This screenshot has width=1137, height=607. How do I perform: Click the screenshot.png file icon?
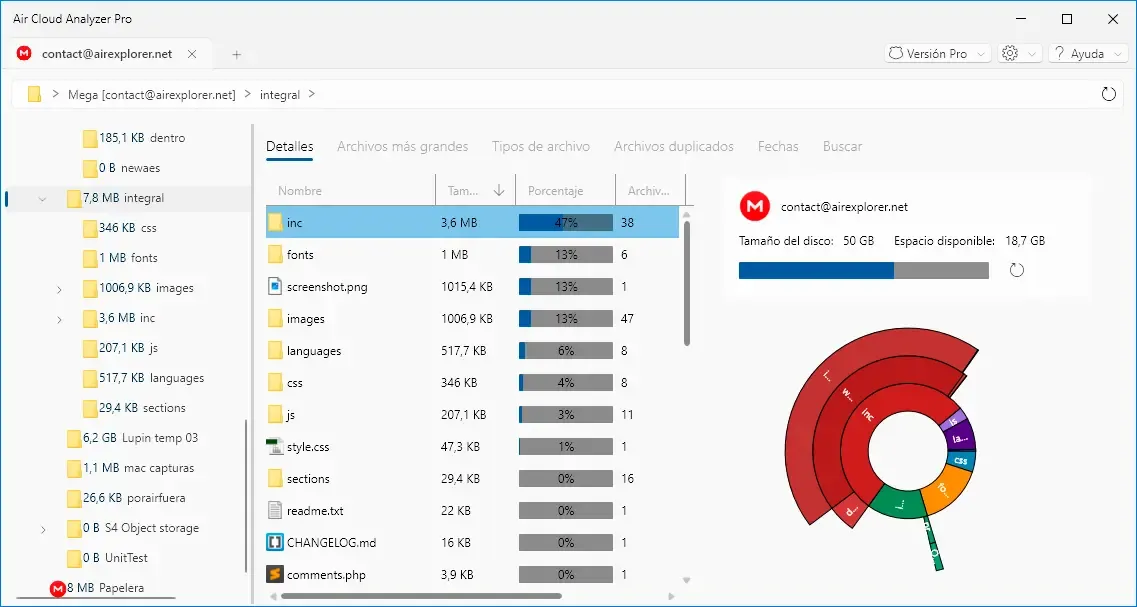point(275,286)
